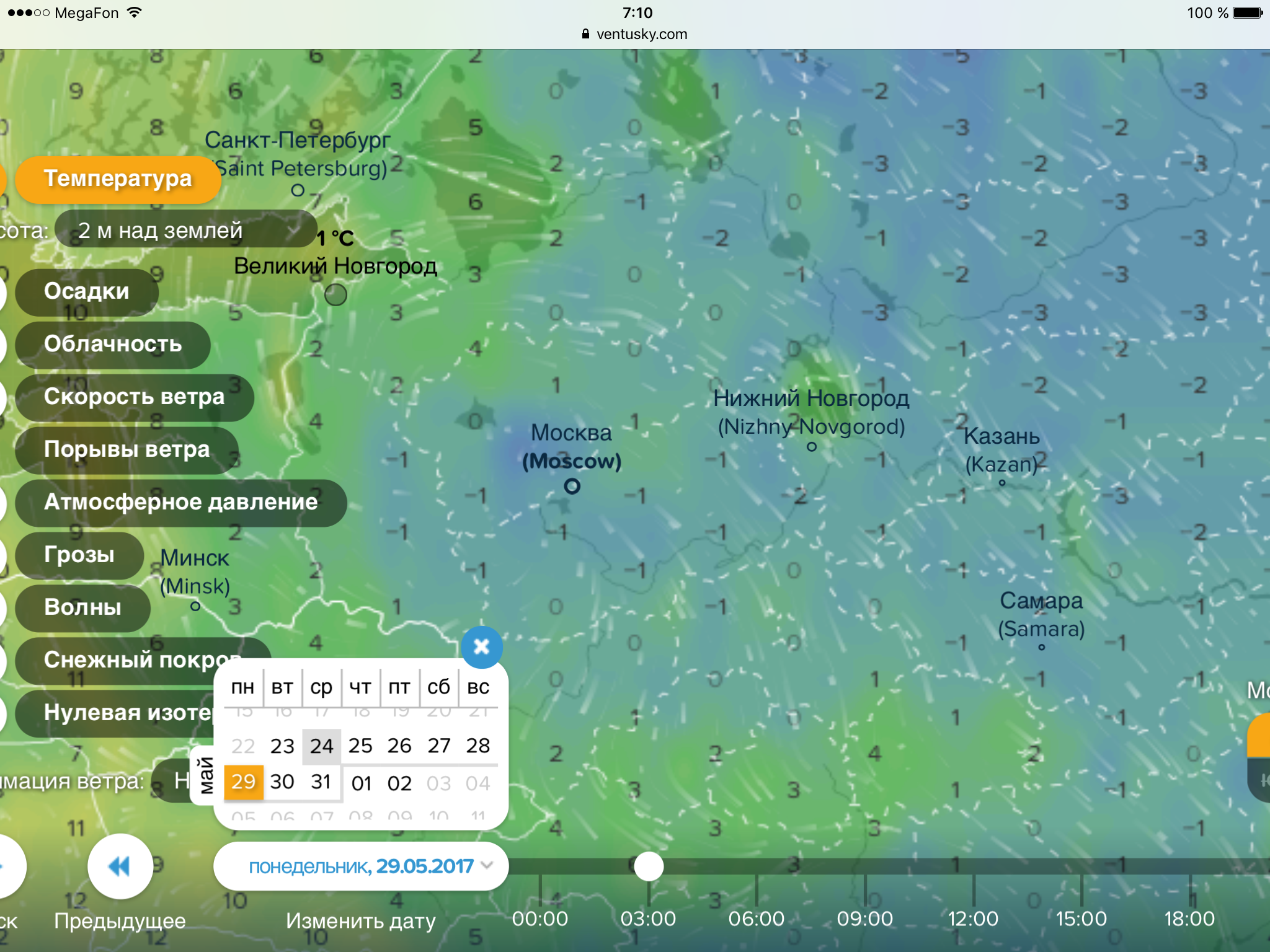Tap the Minsk city marker

tap(195, 606)
